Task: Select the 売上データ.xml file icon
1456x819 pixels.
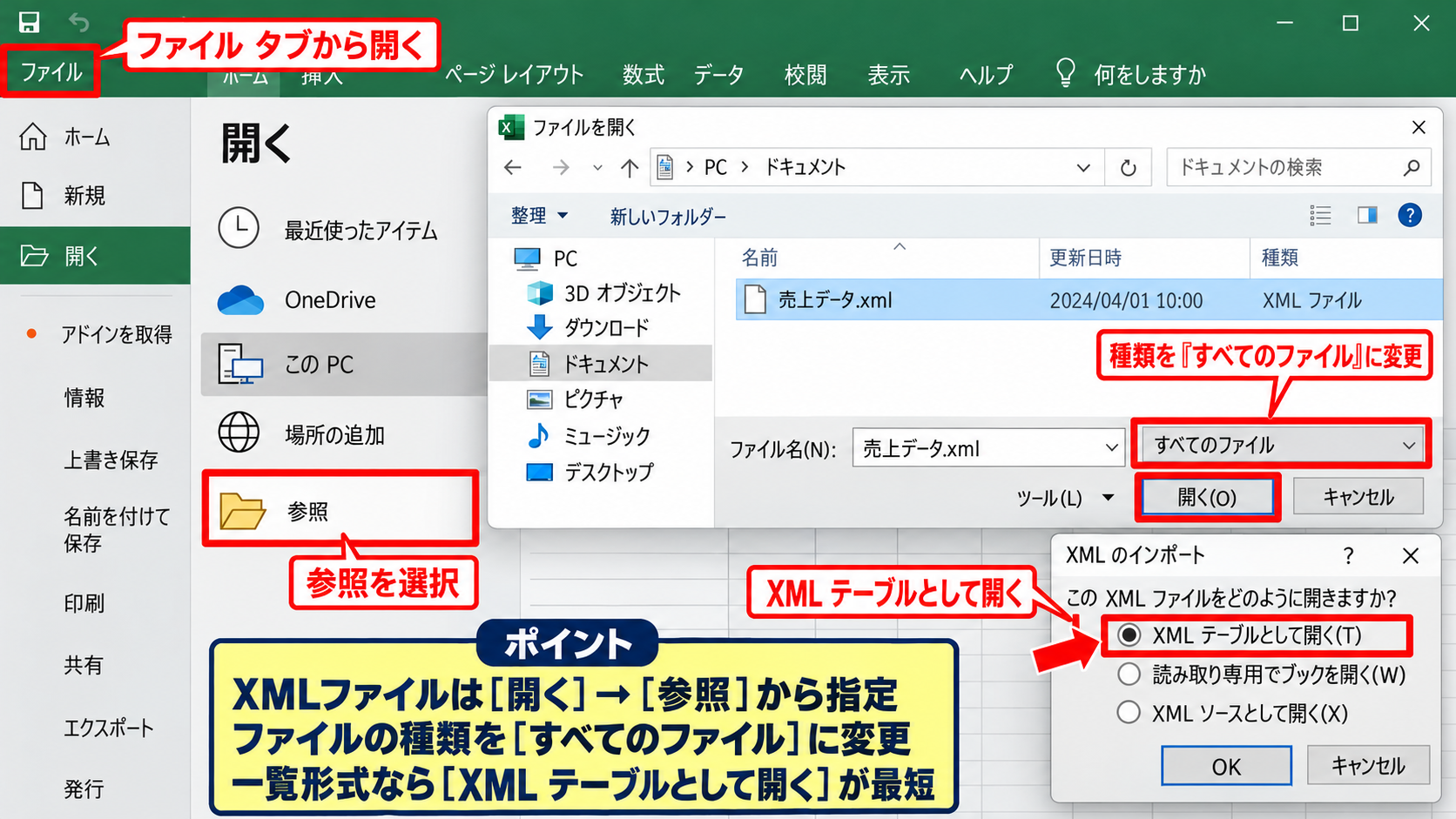Action: click(x=755, y=299)
